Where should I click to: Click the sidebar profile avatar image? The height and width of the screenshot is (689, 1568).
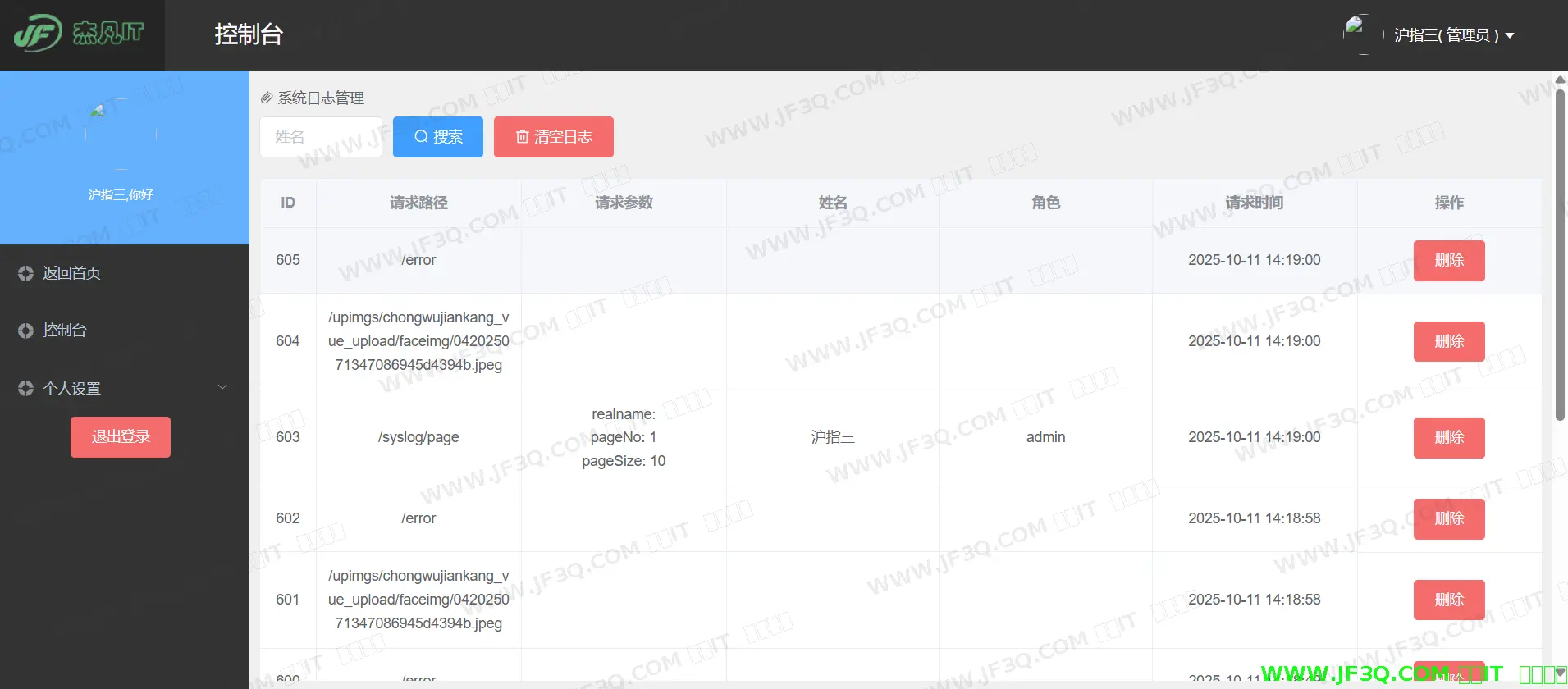121,134
